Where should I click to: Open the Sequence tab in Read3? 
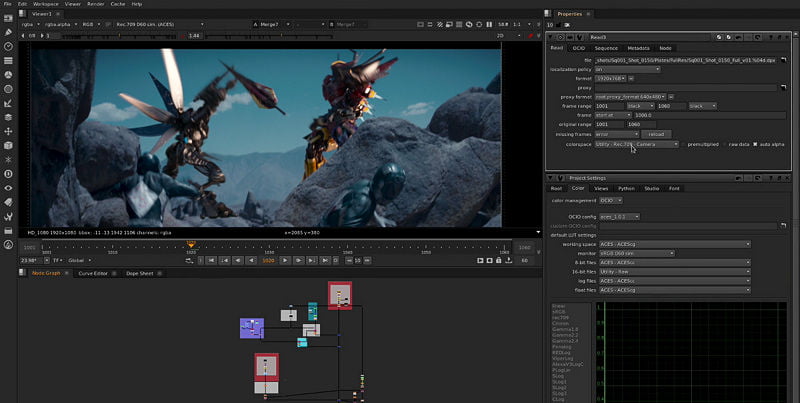[x=606, y=48]
